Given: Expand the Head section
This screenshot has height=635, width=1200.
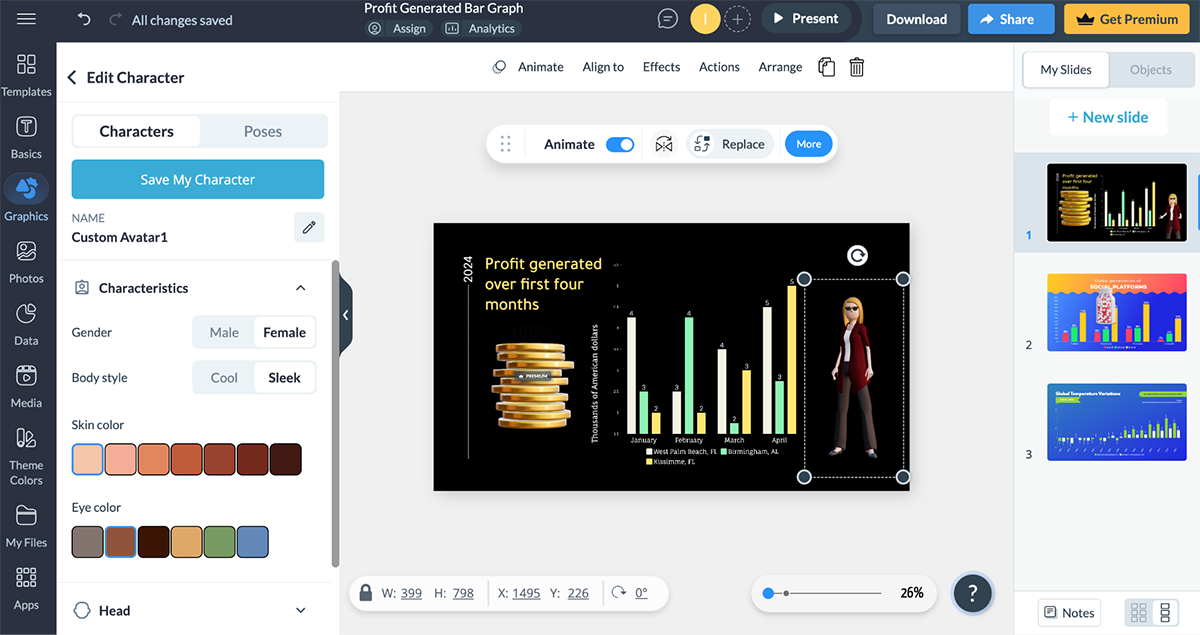Looking at the screenshot, I should point(300,610).
